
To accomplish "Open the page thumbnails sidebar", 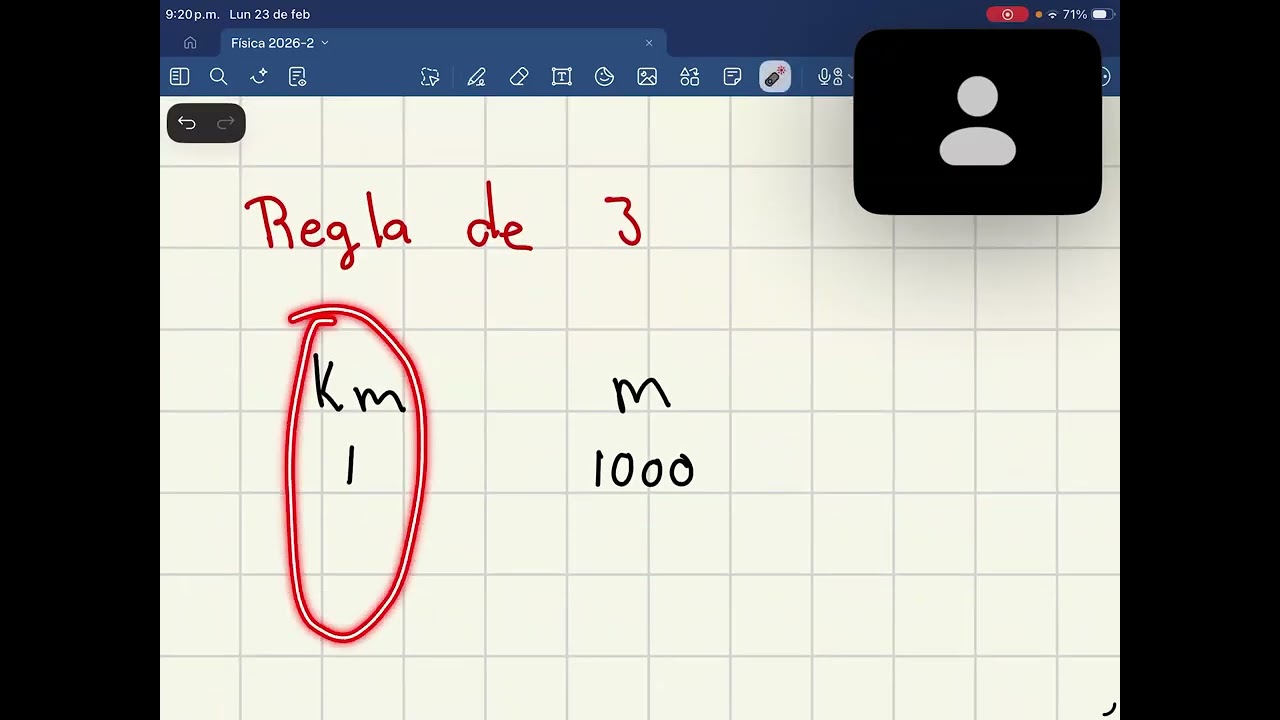I will point(179,77).
